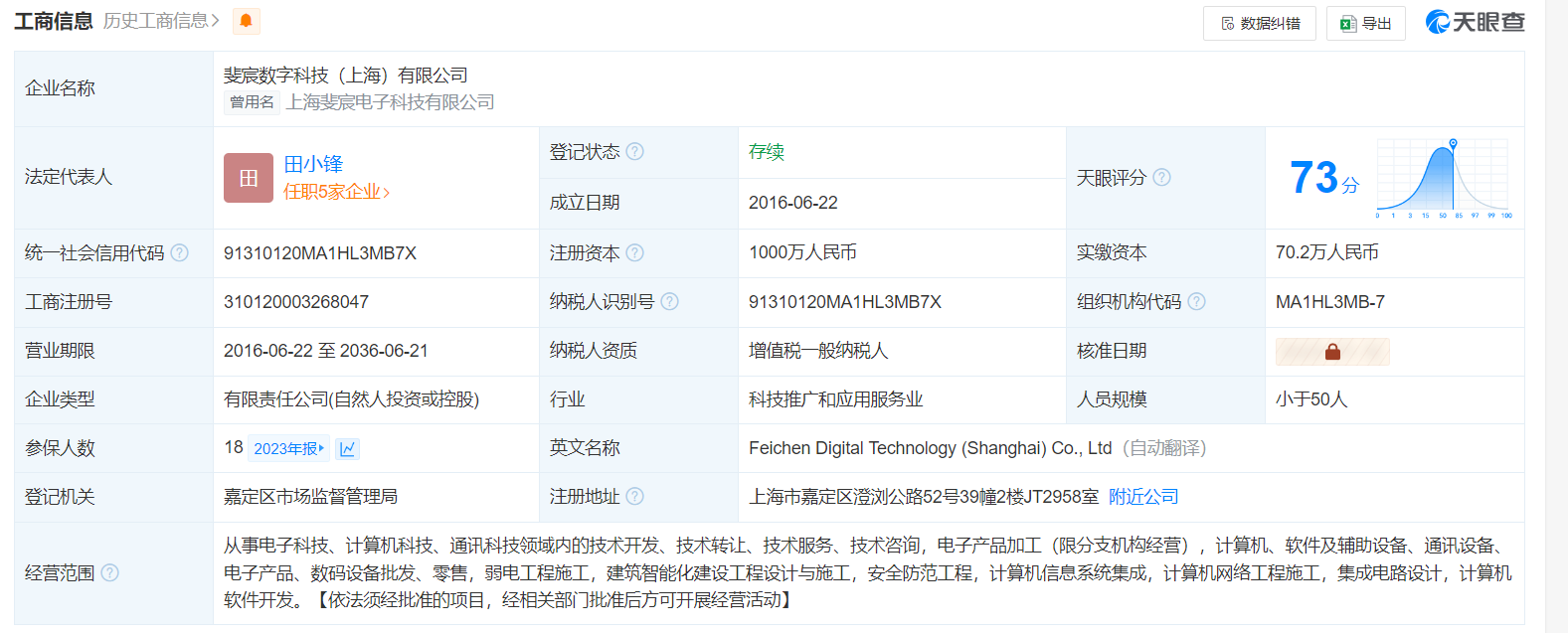This screenshot has width=1568, height=633.
Task: Click the 导出 export button
Action: coord(1366,23)
